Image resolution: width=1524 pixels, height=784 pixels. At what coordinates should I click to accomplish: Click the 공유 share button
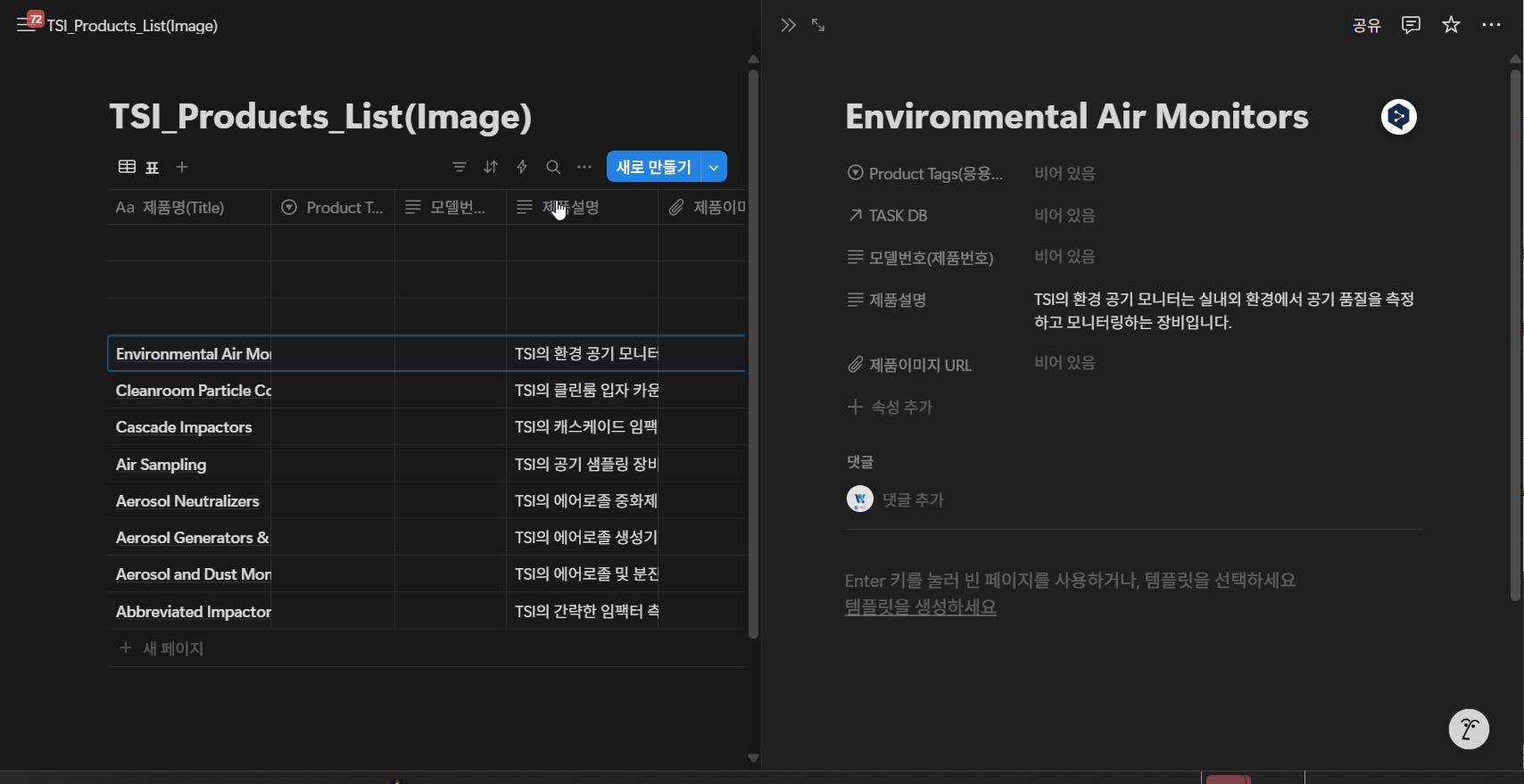tap(1366, 25)
